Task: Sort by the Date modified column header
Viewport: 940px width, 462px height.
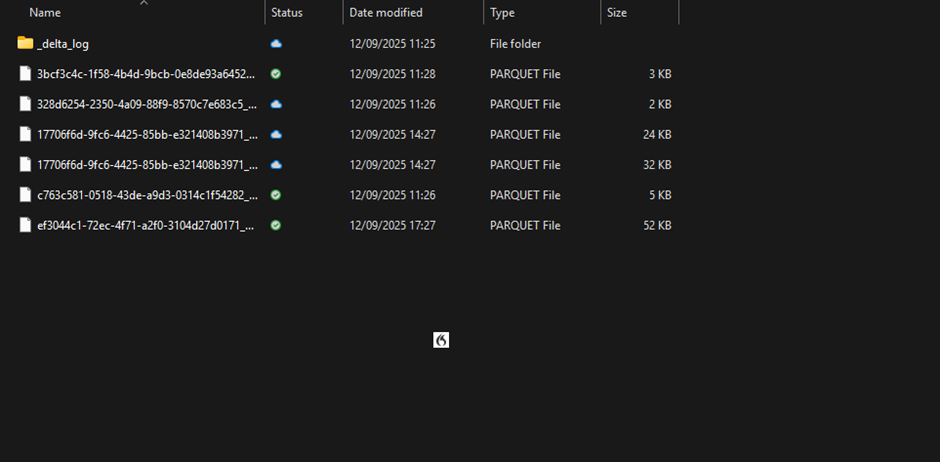Action: tap(386, 13)
